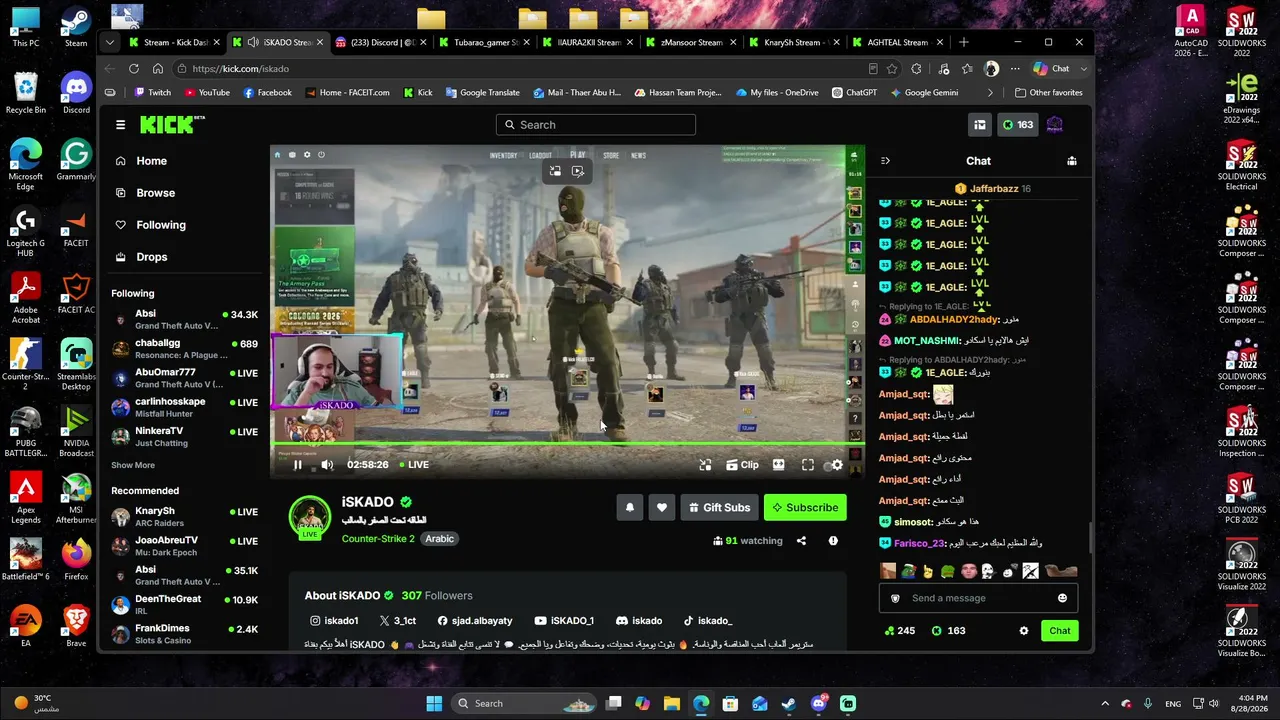Share the stream using the share icon
The height and width of the screenshot is (720, 1280).
click(801, 541)
